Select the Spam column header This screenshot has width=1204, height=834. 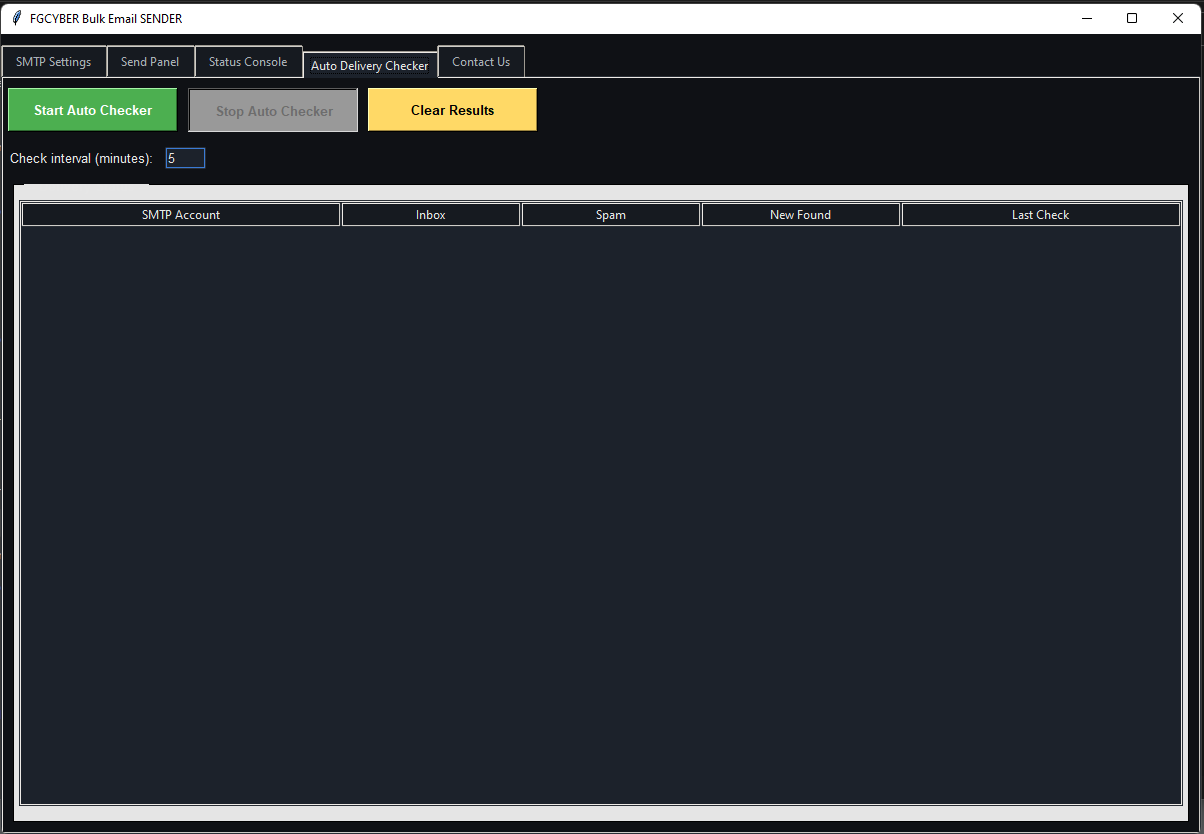coord(611,215)
